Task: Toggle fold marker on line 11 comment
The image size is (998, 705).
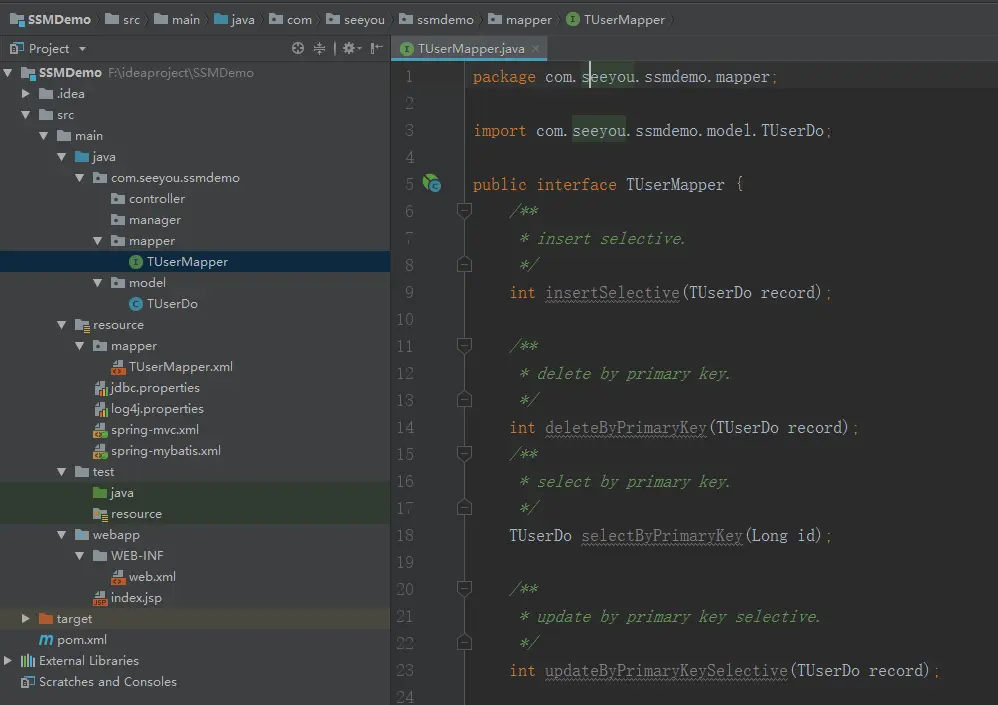Action: click(x=464, y=346)
